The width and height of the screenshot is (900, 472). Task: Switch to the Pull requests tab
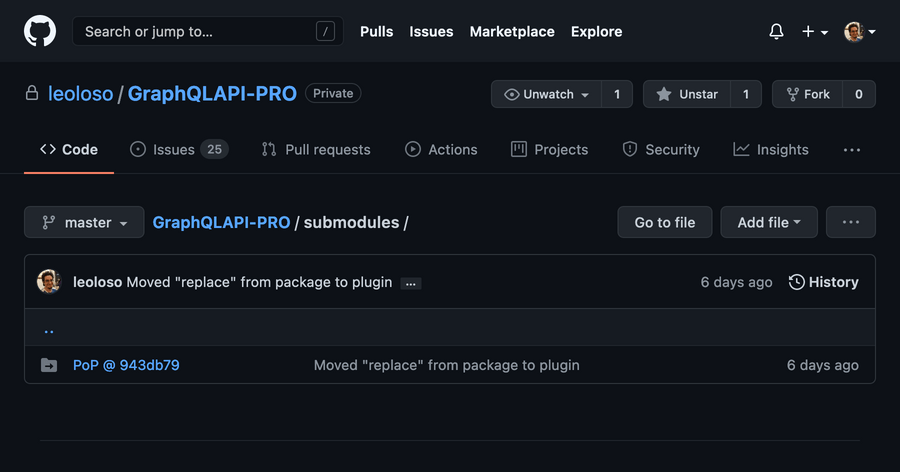pyautogui.click(x=316, y=150)
